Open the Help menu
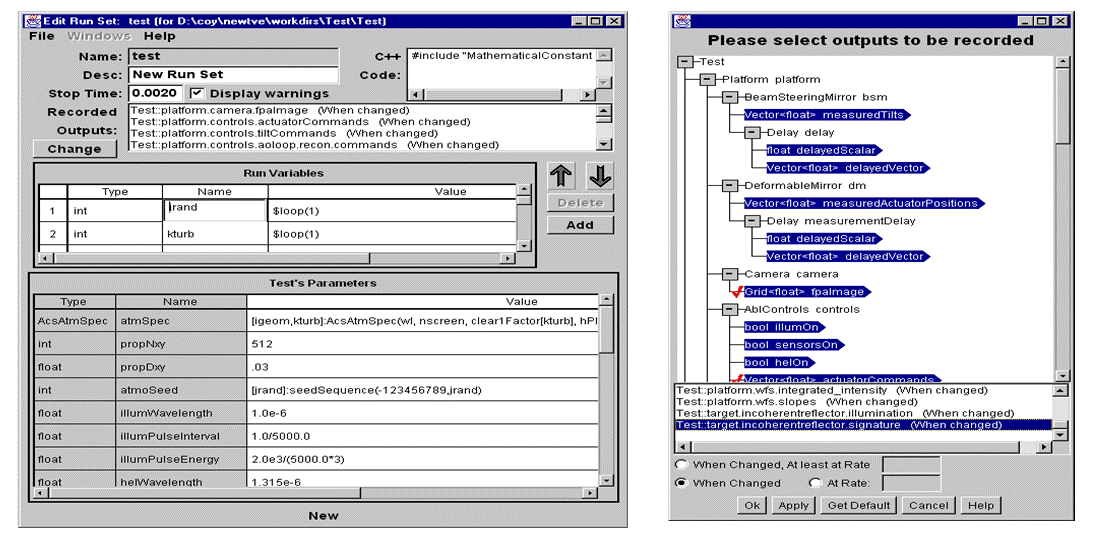This screenshot has width=1096, height=545. pyautogui.click(x=159, y=36)
